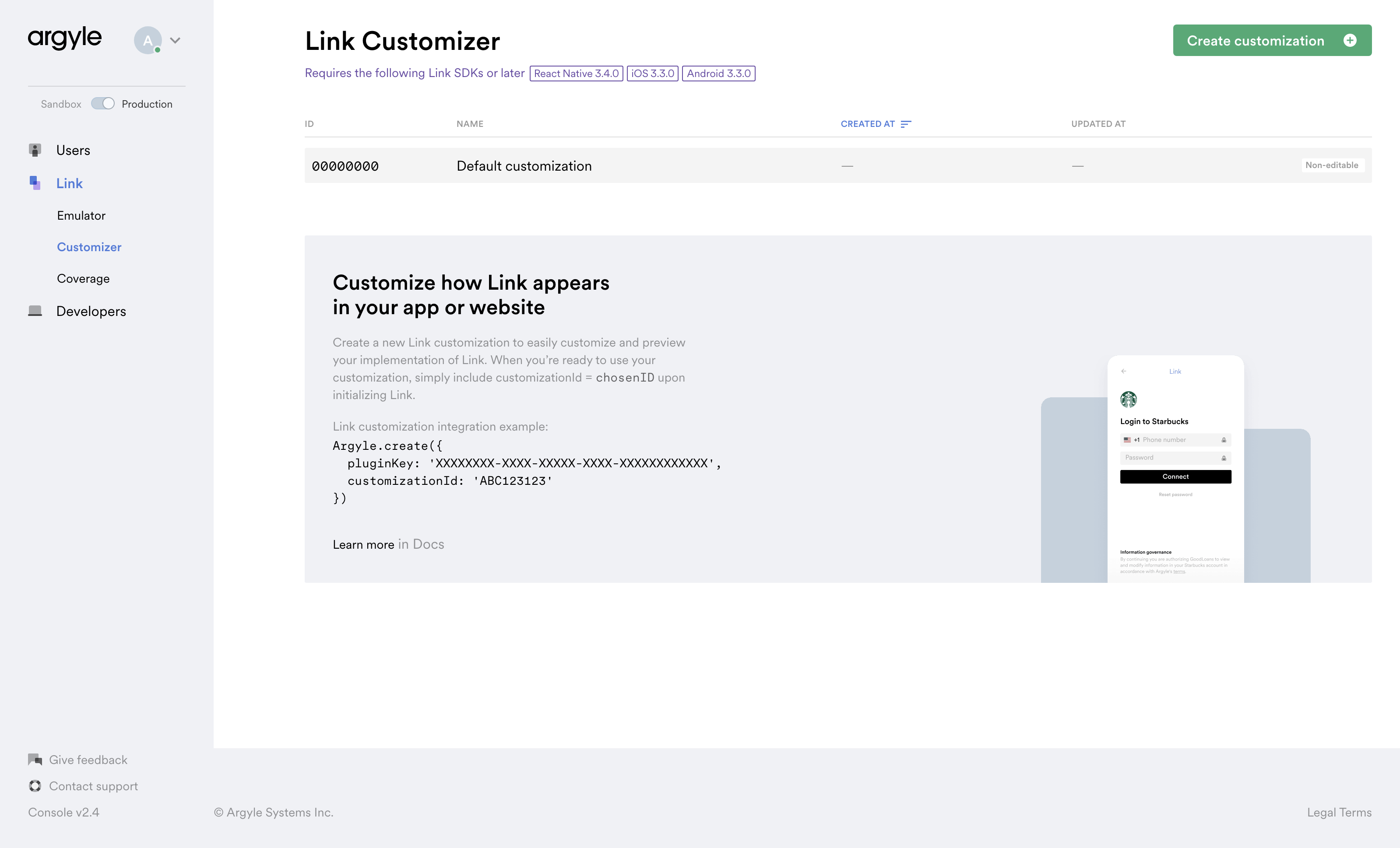Click the Link preview phone thumbnail
Screen dimensions: 1400x848
[x=1175, y=469]
